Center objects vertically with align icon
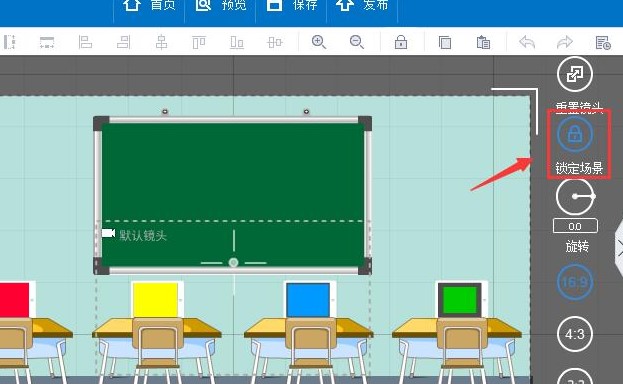Image resolution: width=623 pixels, height=392 pixels. click(275, 42)
